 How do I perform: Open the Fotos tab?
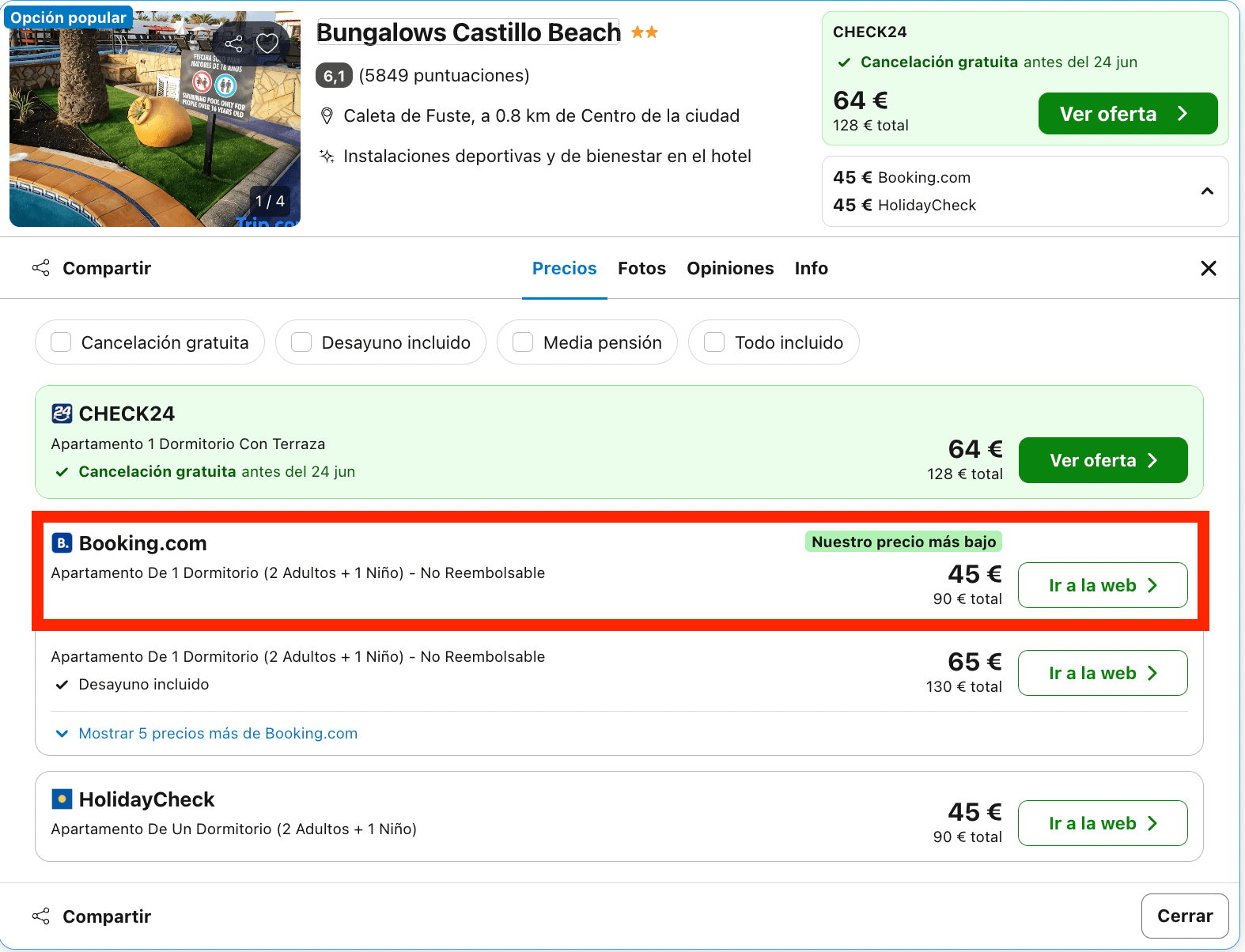point(642,268)
